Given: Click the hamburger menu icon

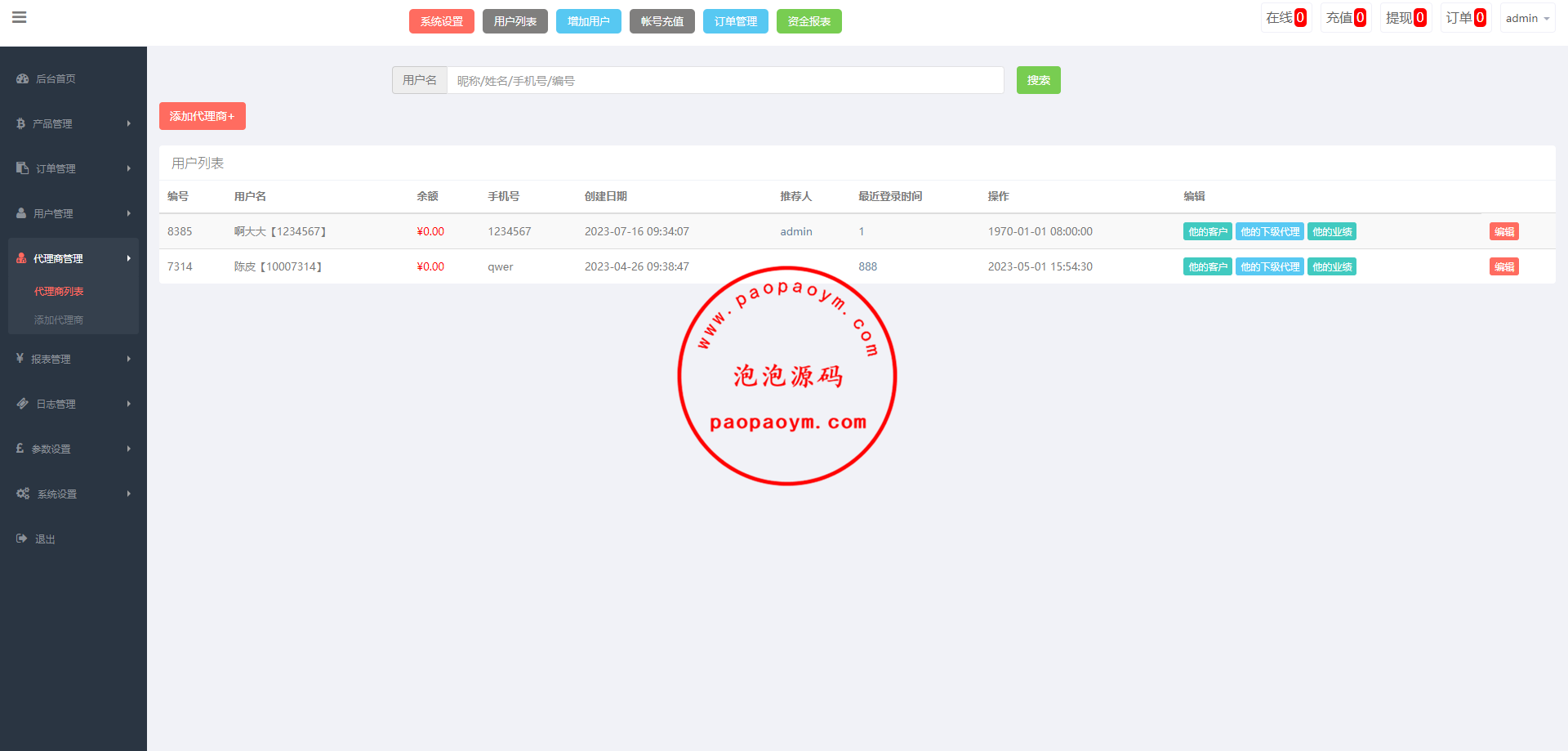Looking at the screenshot, I should pyautogui.click(x=20, y=17).
